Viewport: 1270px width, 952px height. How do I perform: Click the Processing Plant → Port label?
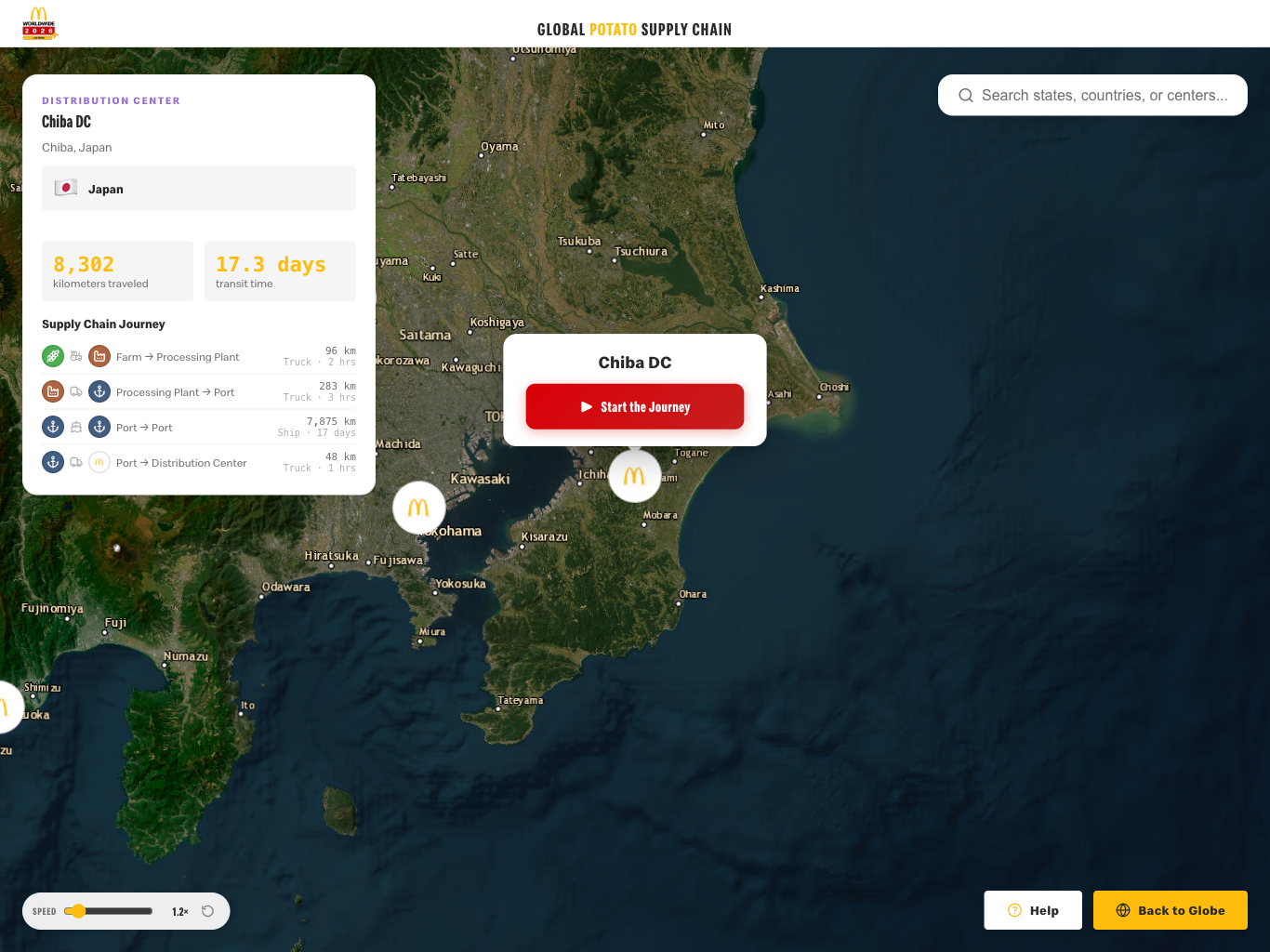[x=175, y=392]
